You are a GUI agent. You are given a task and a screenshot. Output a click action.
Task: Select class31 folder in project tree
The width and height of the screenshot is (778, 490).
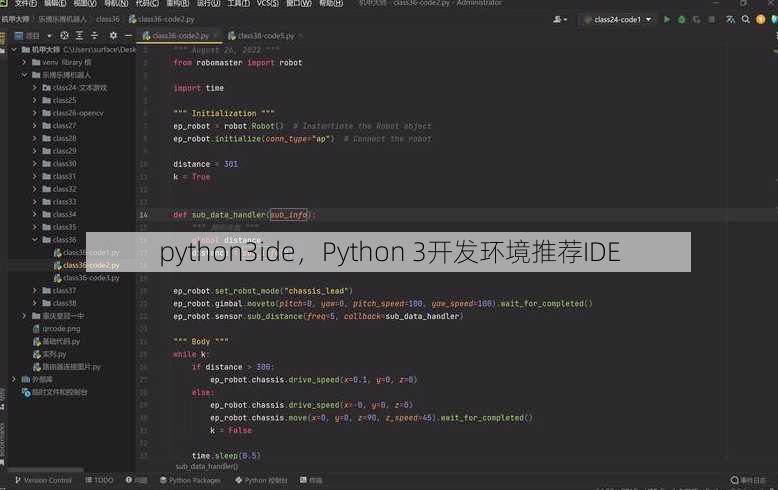pyautogui.click(x=60, y=176)
